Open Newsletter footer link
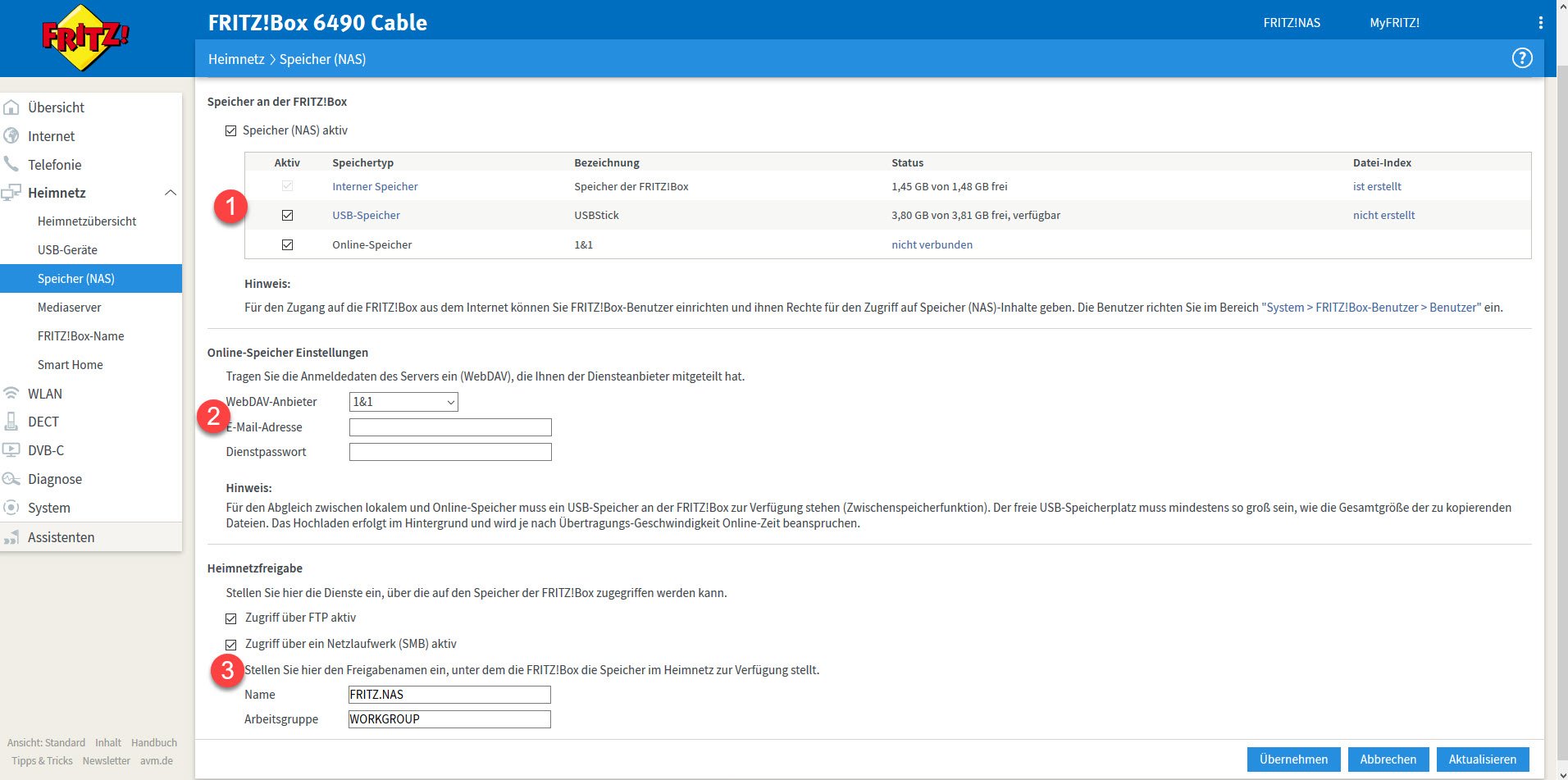 click(106, 761)
